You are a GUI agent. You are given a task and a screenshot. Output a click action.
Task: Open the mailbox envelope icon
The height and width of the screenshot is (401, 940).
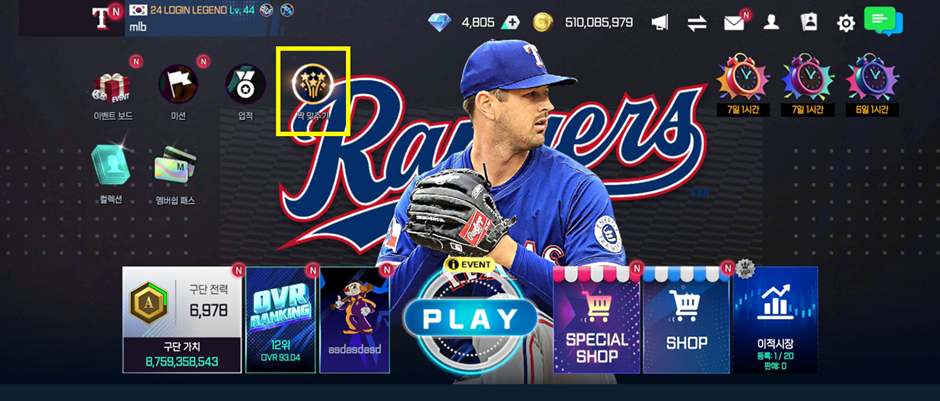pos(734,23)
